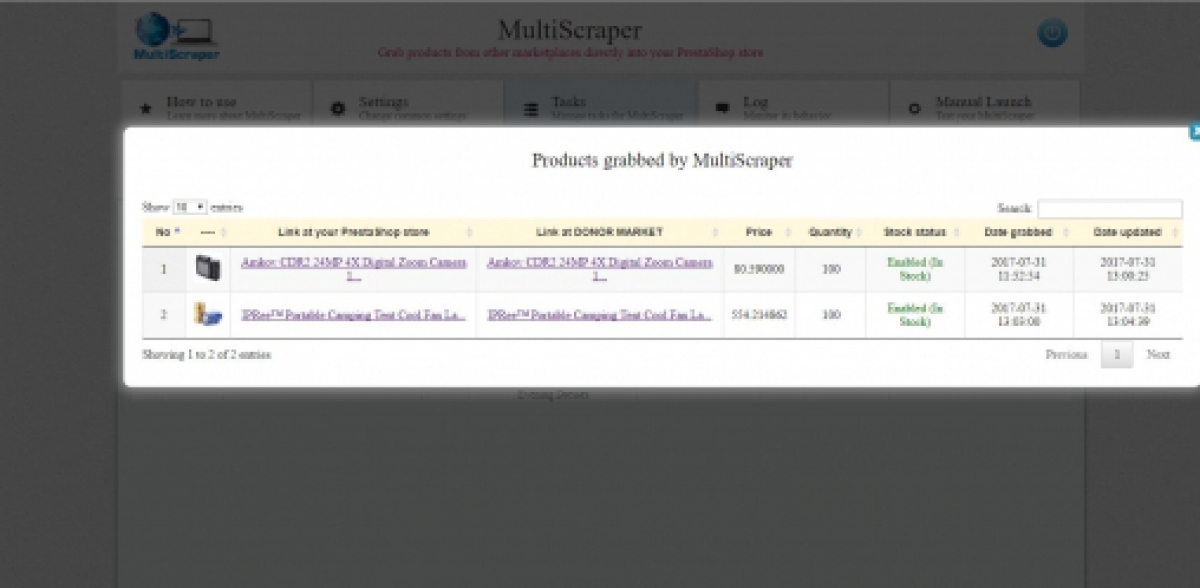
Task: Click the star icon beside How to use
Action: 143,106
